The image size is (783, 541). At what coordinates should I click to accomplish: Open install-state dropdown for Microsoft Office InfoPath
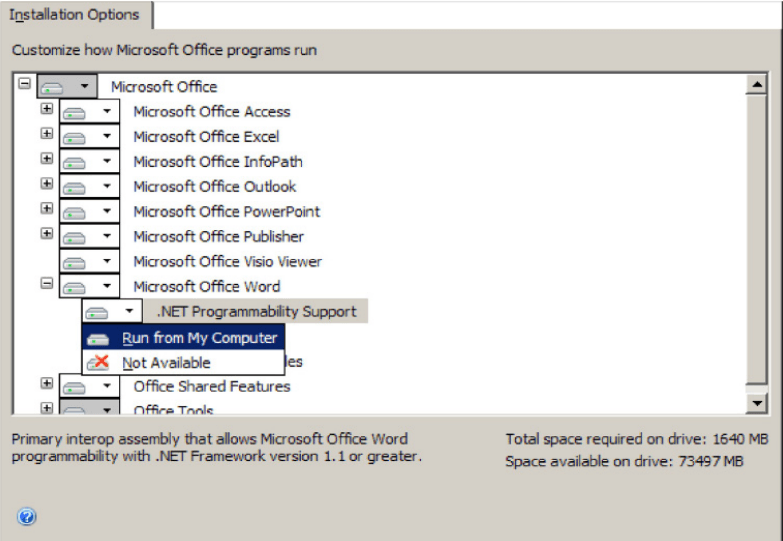tap(89, 161)
